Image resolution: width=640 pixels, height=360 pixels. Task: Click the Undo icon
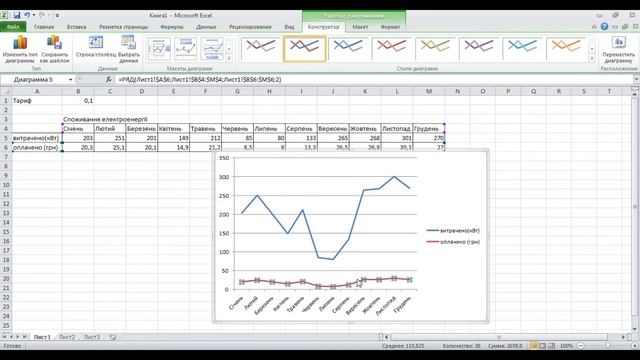click(x=27, y=16)
